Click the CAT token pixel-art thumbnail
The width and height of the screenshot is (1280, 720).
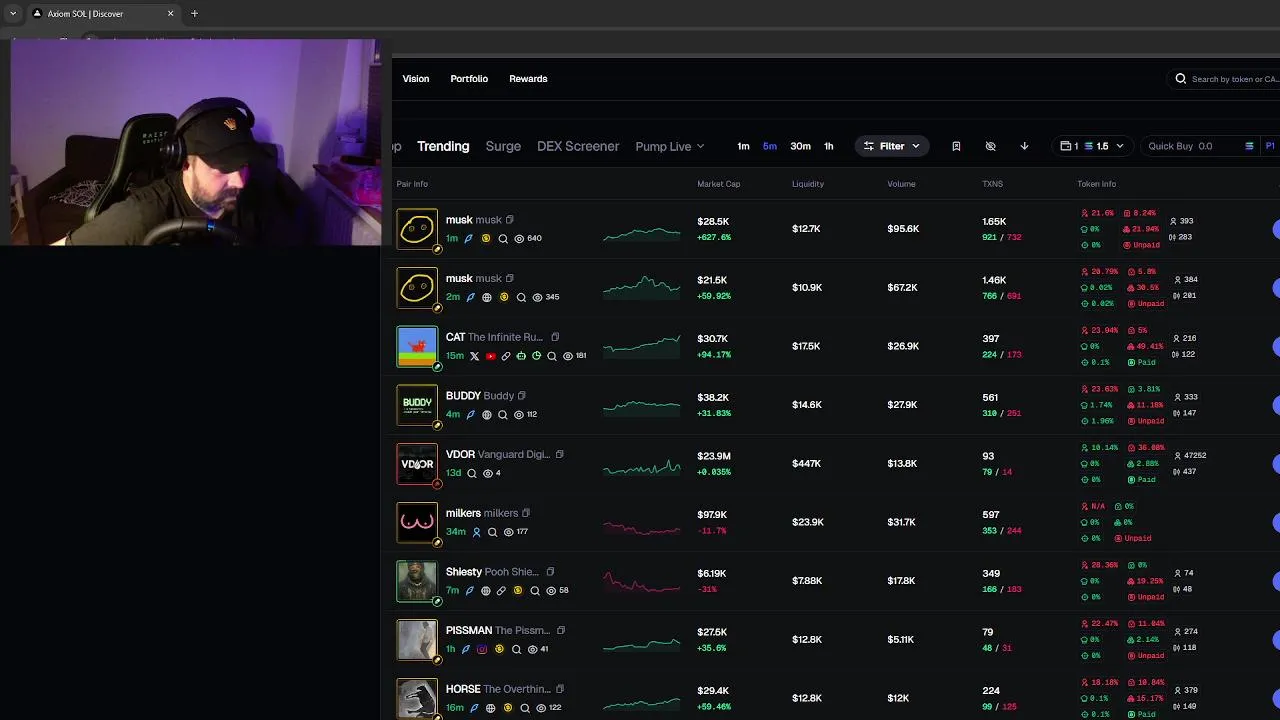[417, 346]
